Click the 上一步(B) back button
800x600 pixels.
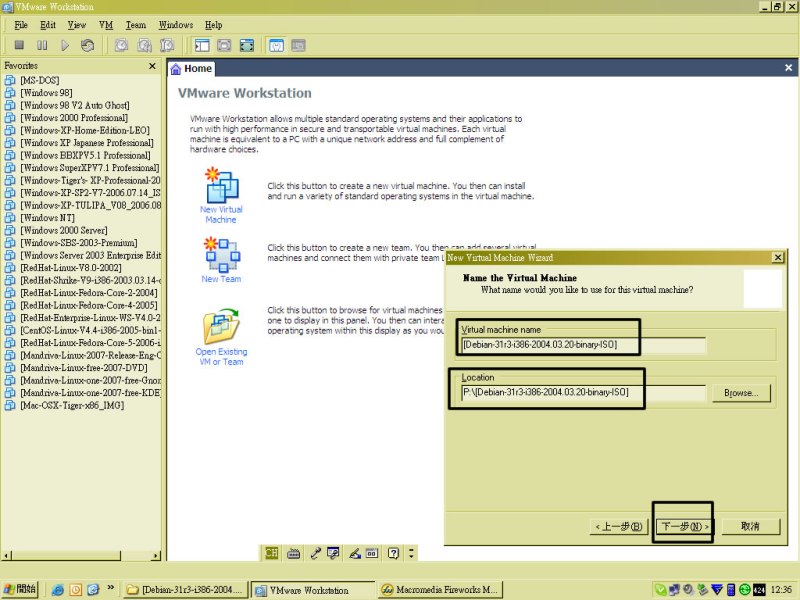tap(619, 526)
